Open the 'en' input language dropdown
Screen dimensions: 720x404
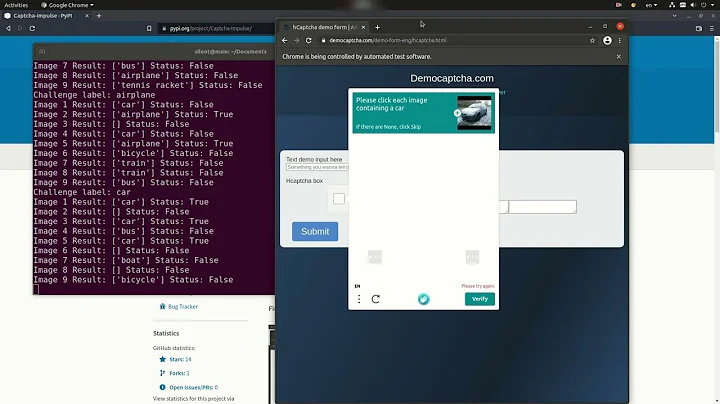point(651,5)
